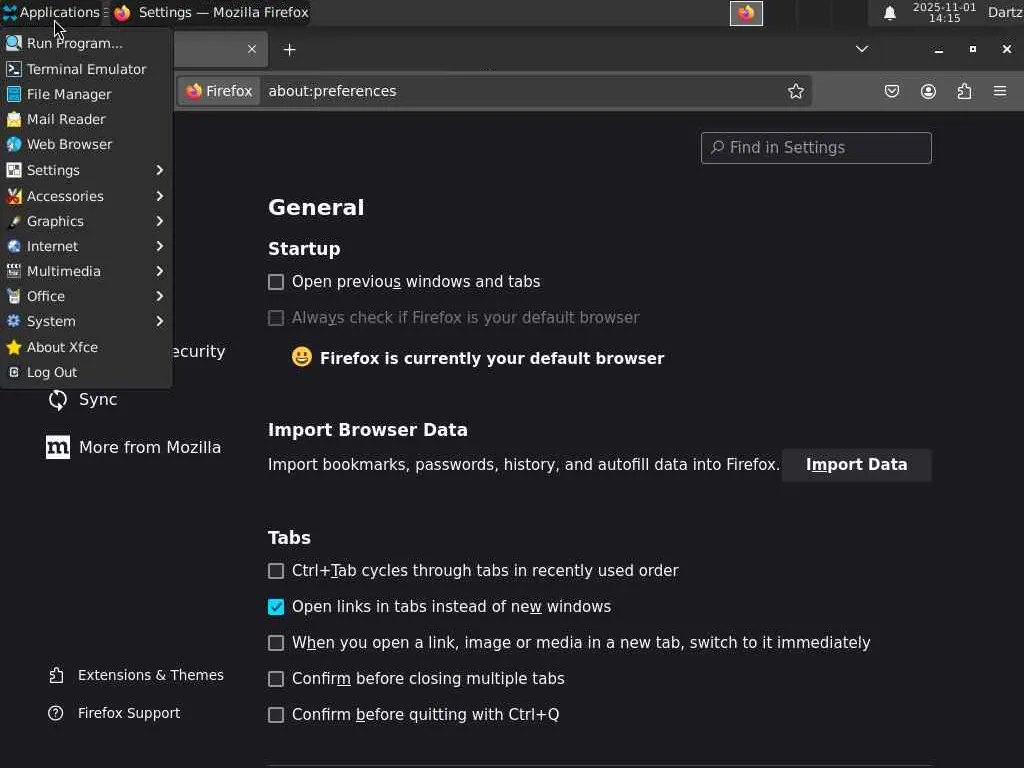
Task: Open the List all tabs dropdown
Action: [x=861, y=49]
